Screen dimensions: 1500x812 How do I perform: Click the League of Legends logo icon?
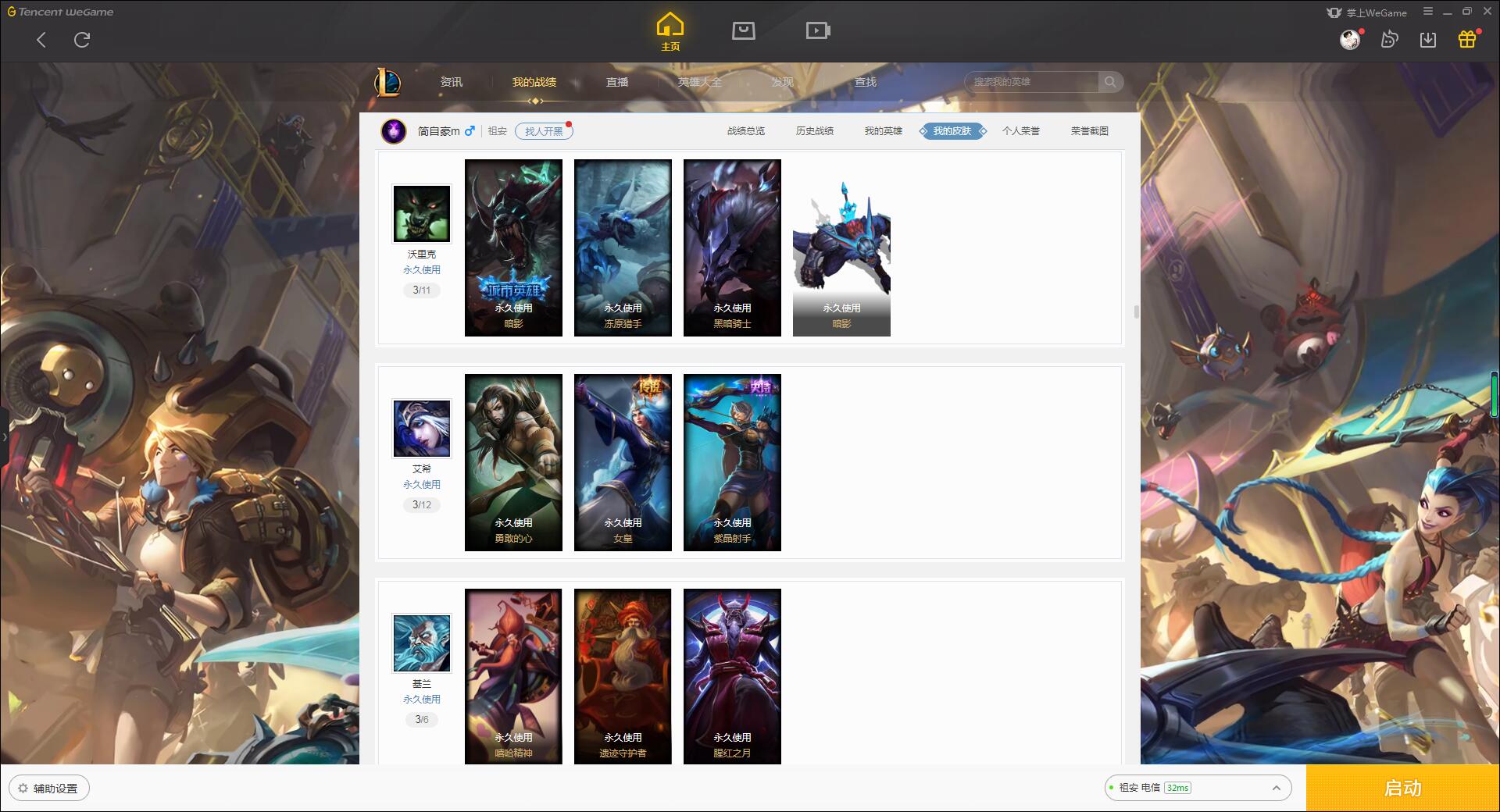(388, 81)
